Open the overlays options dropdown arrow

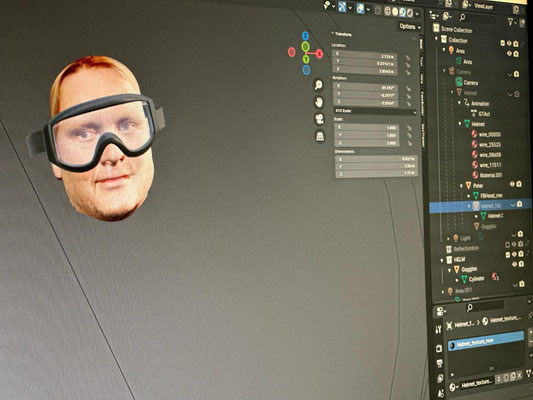pyautogui.click(x=368, y=10)
